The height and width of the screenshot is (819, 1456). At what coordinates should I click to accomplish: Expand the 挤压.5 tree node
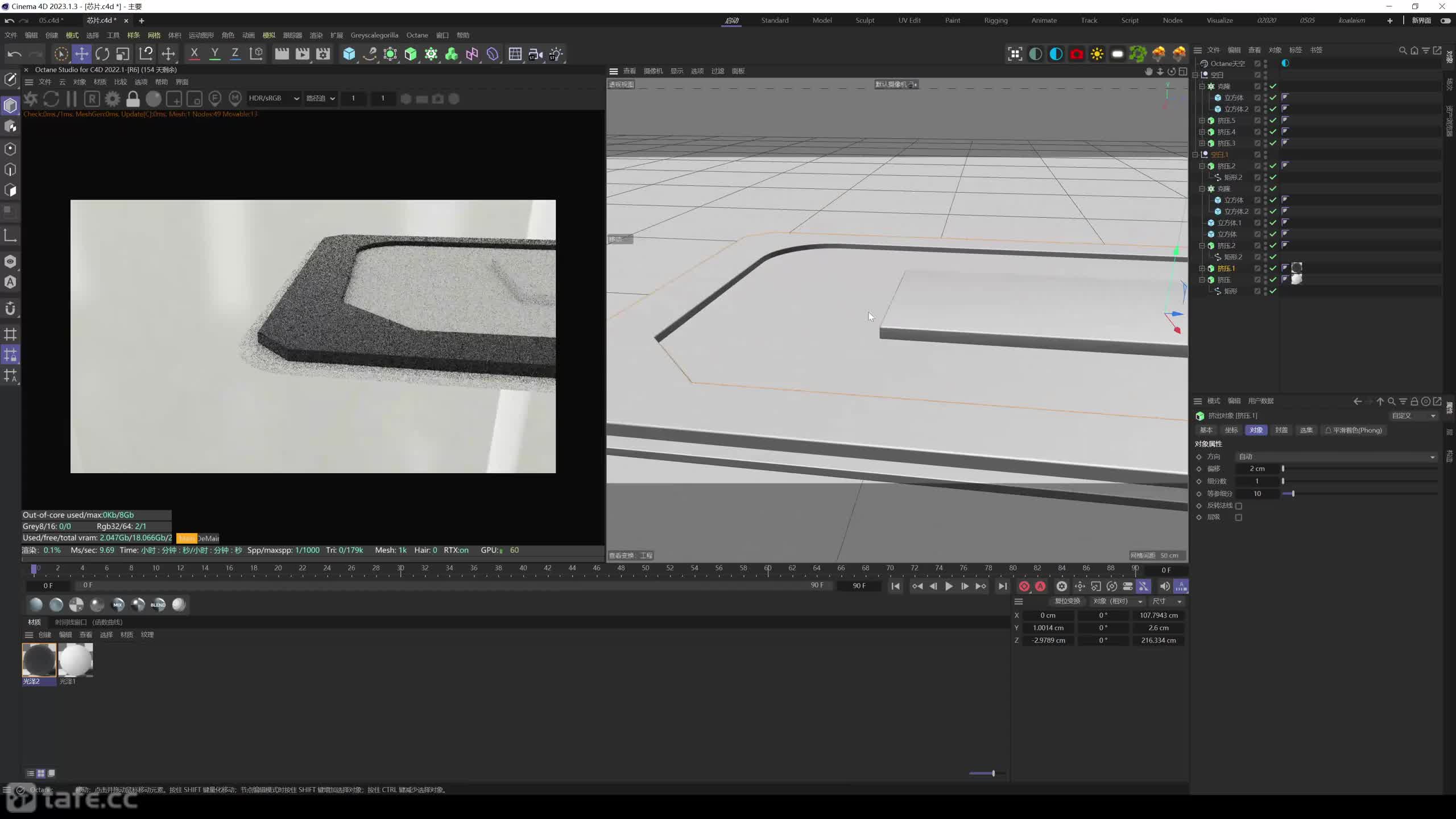point(1202,121)
